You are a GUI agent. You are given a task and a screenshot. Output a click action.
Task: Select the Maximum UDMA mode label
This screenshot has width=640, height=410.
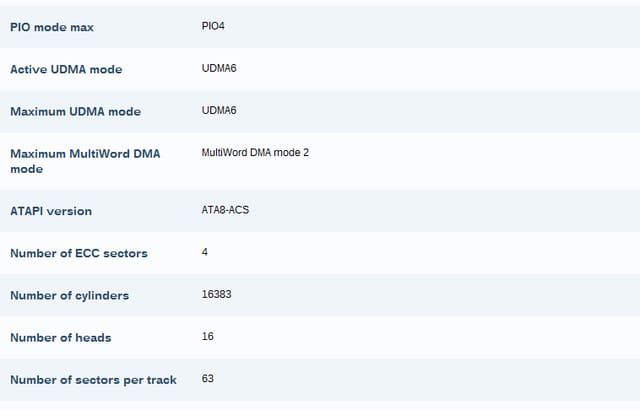(x=76, y=111)
